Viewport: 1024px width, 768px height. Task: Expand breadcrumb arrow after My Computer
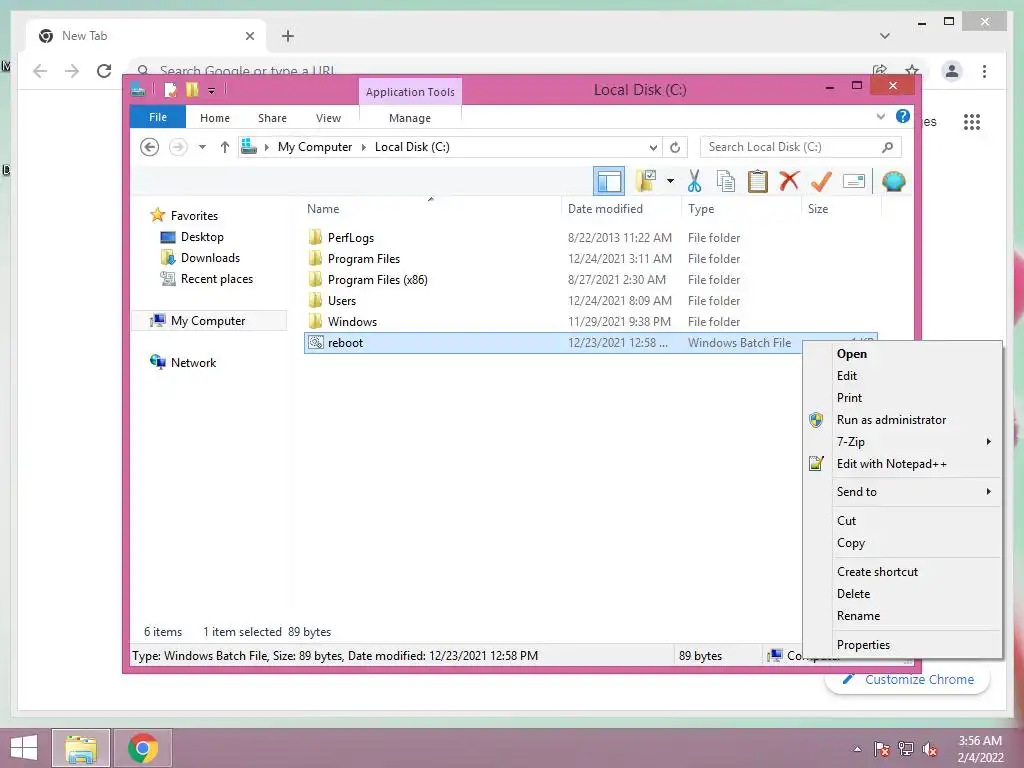(x=364, y=147)
